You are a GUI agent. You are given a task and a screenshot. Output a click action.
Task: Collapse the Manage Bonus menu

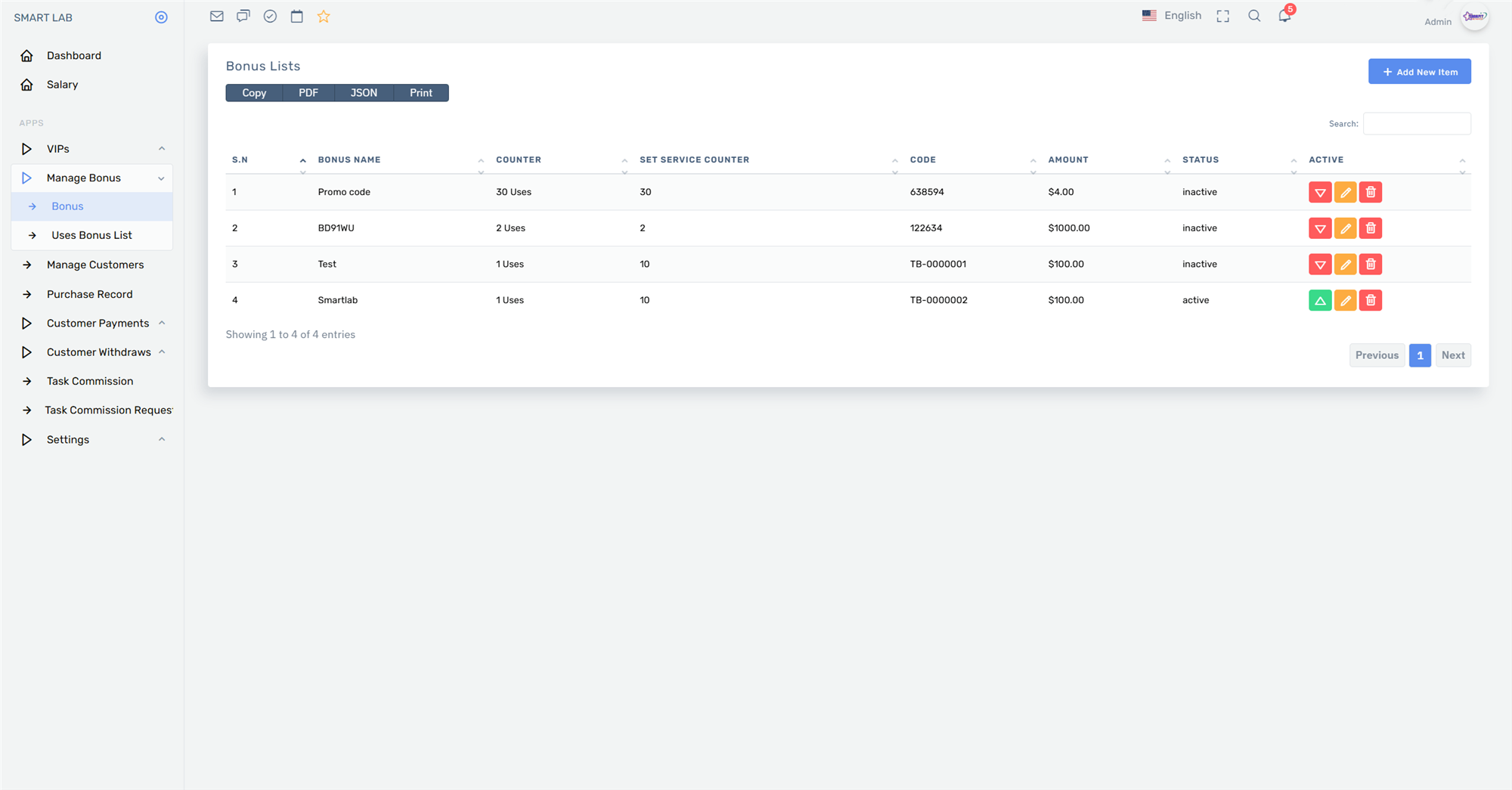pos(91,178)
